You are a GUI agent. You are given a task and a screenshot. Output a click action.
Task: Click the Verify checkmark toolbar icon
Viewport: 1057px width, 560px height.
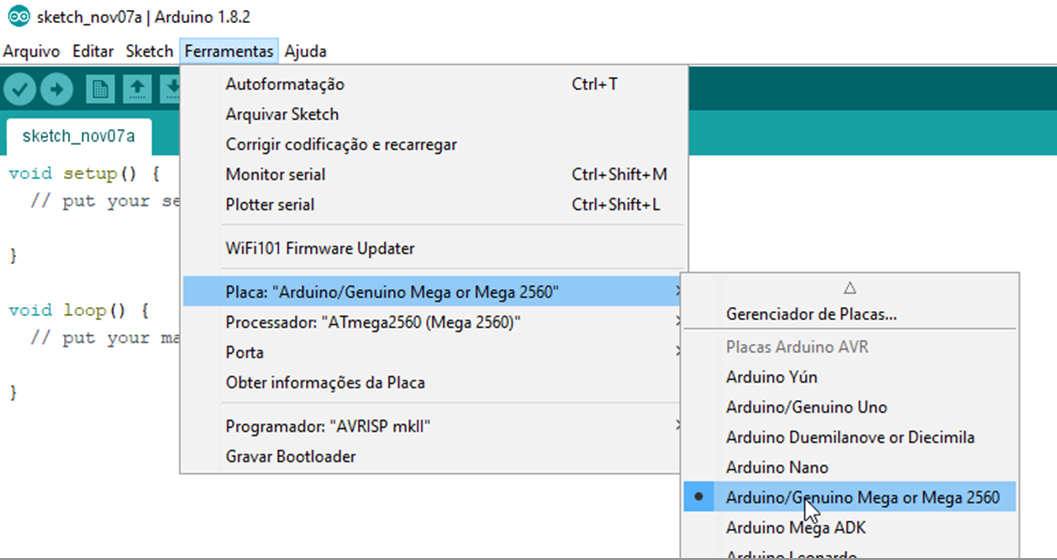click(x=20, y=90)
